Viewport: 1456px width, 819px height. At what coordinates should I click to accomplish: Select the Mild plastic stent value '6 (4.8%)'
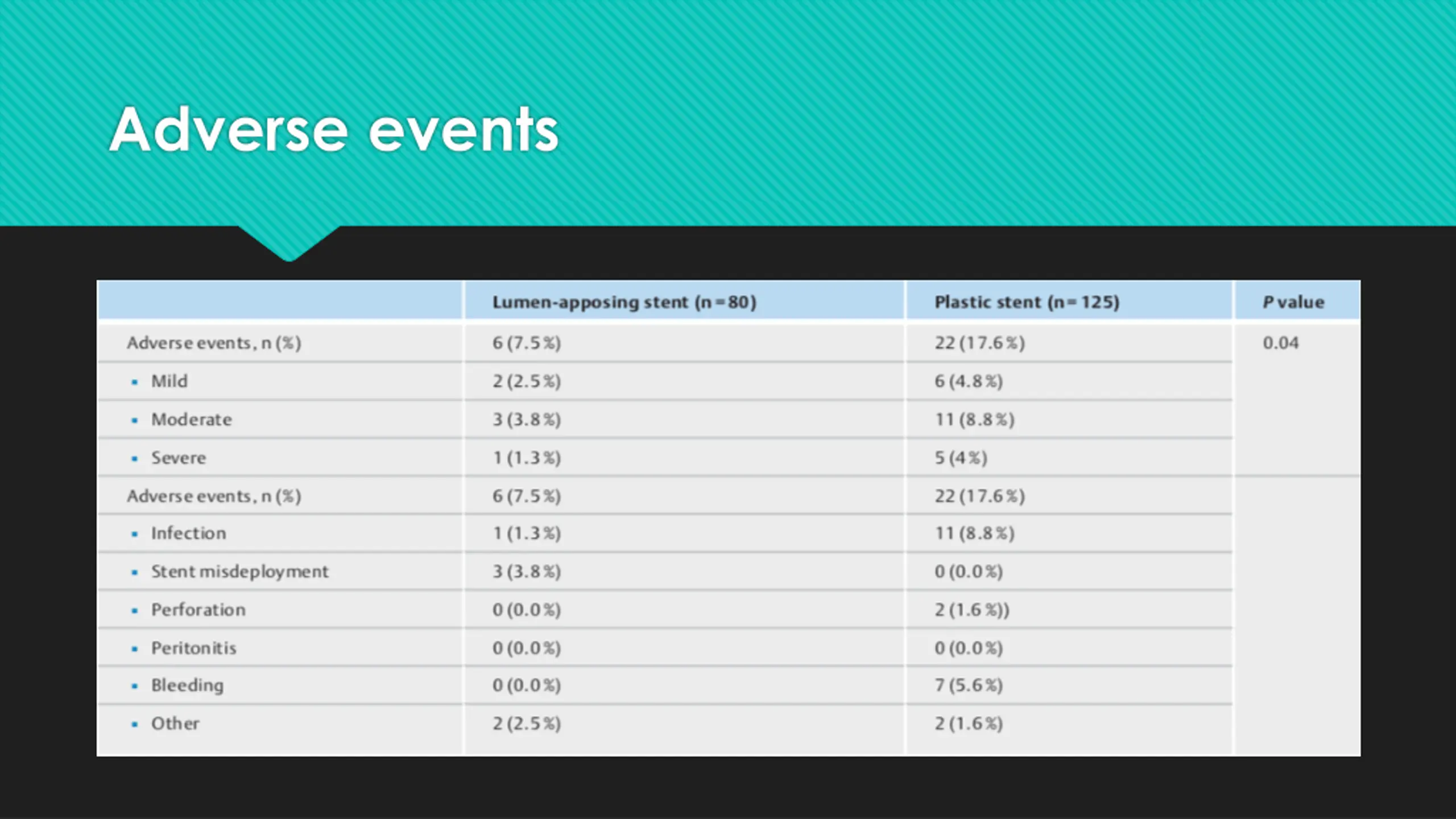[969, 381]
